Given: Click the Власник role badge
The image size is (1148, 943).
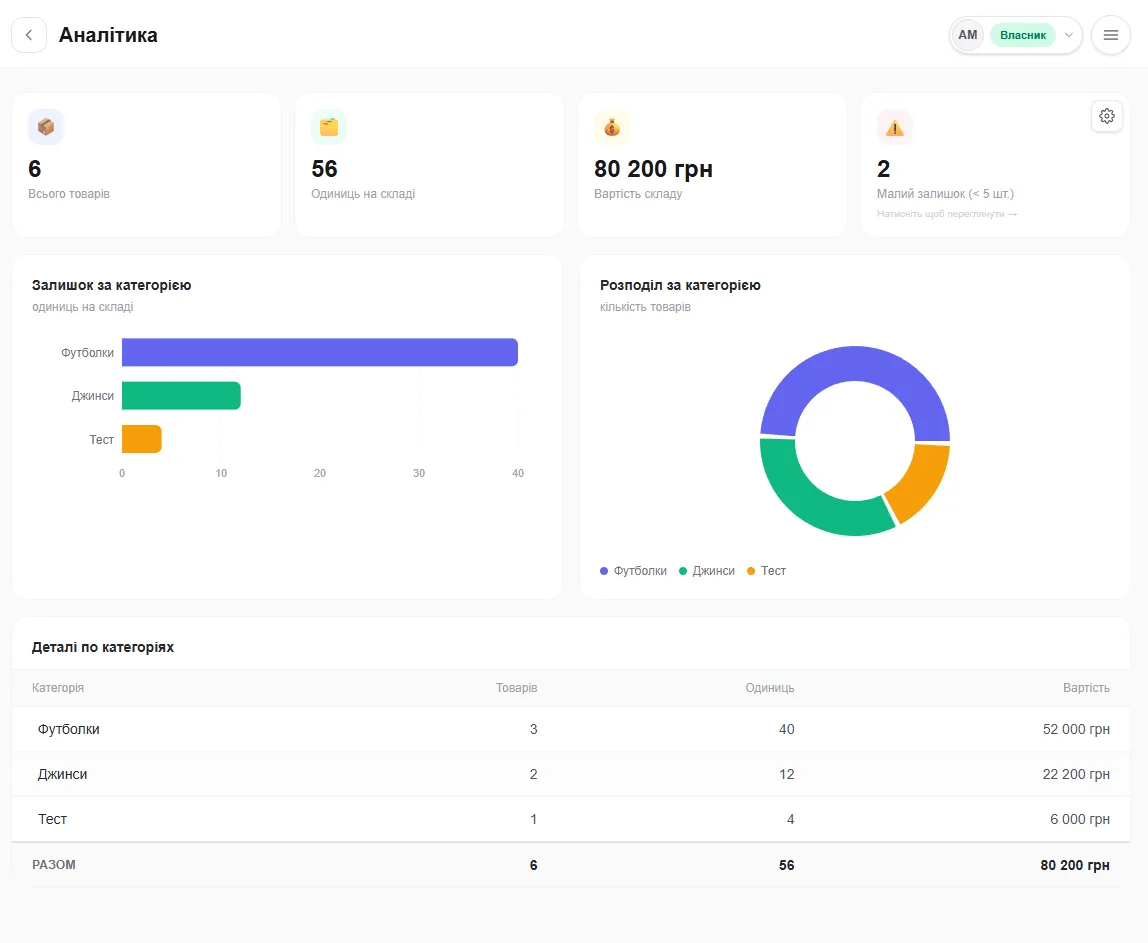Looking at the screenshot, I should [1023, 35].
